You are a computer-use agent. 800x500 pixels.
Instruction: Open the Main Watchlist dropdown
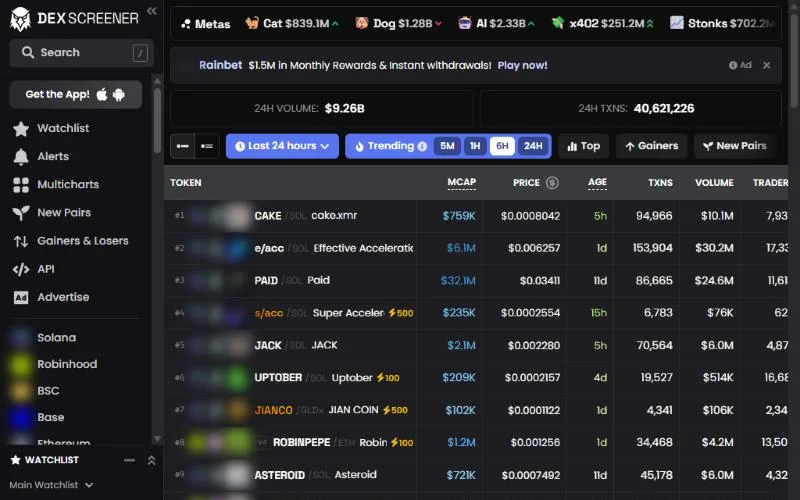[51, 485]
